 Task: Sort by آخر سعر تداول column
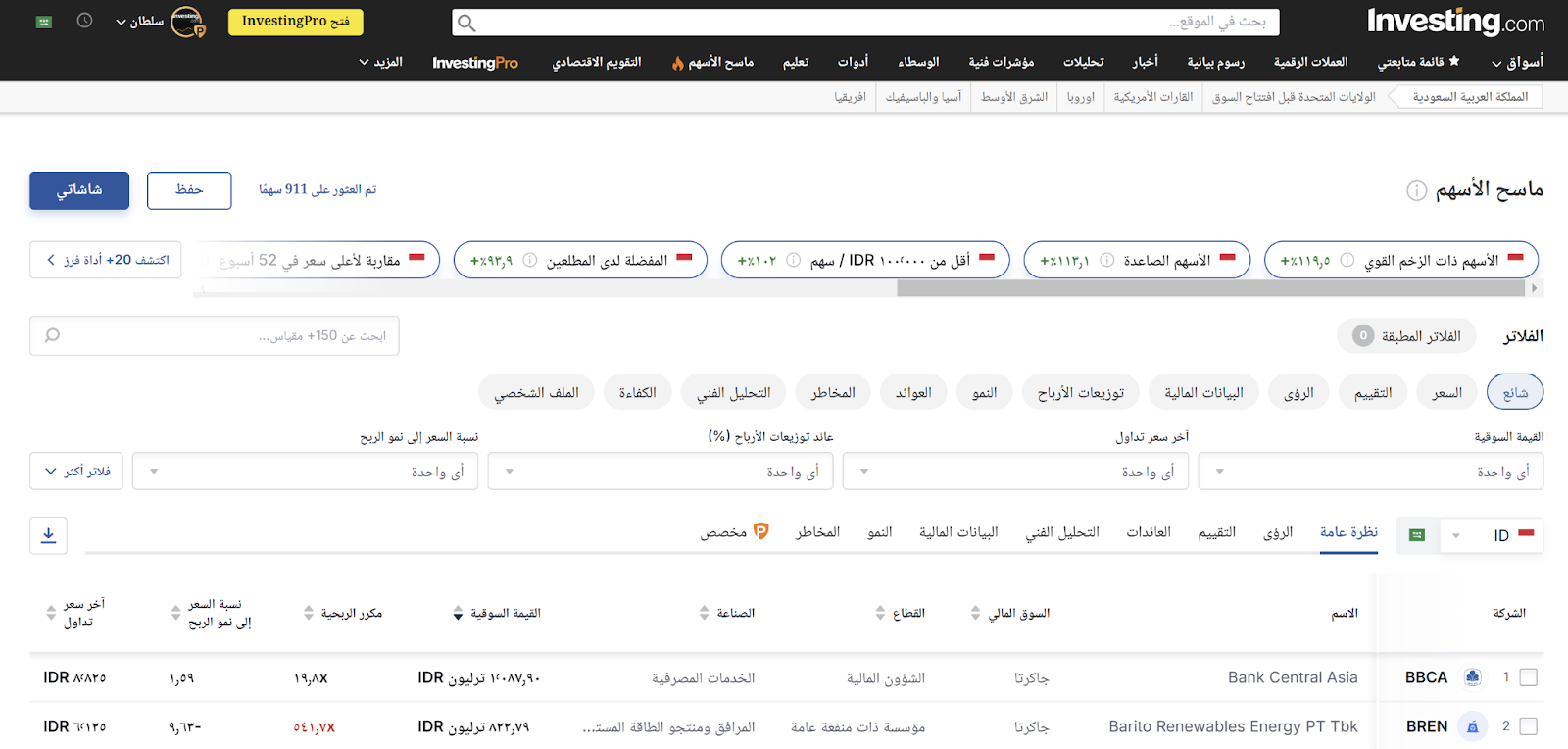[51, 613]
